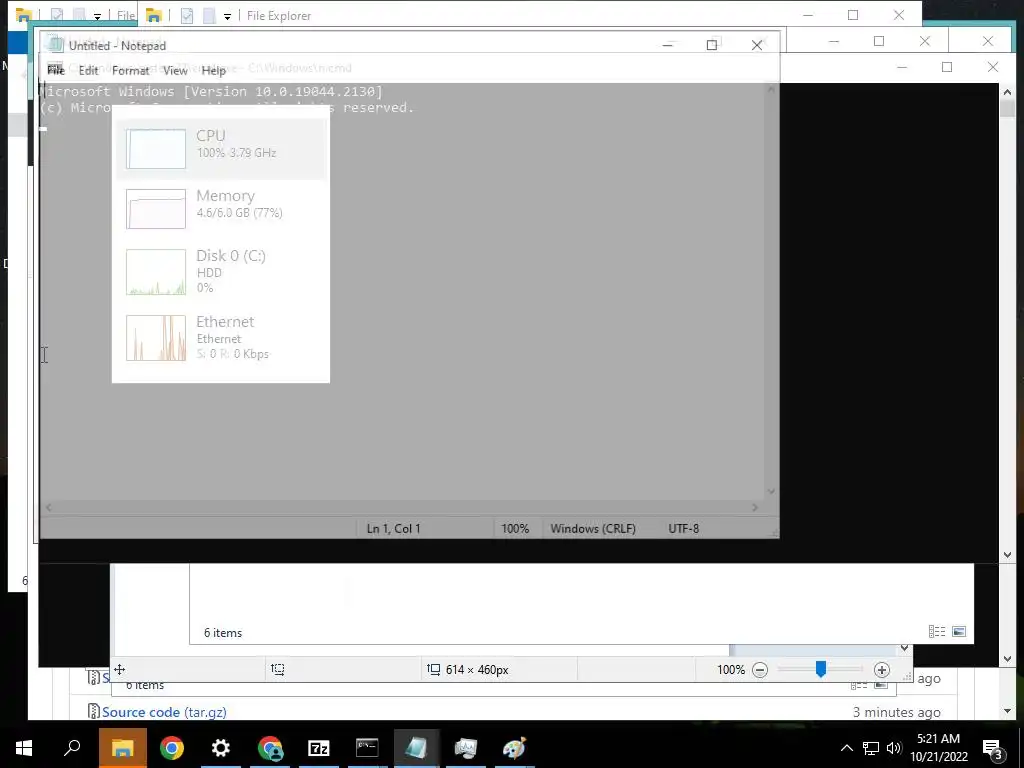Click the cursor position icon in Paint status bar

coord(120,669)
